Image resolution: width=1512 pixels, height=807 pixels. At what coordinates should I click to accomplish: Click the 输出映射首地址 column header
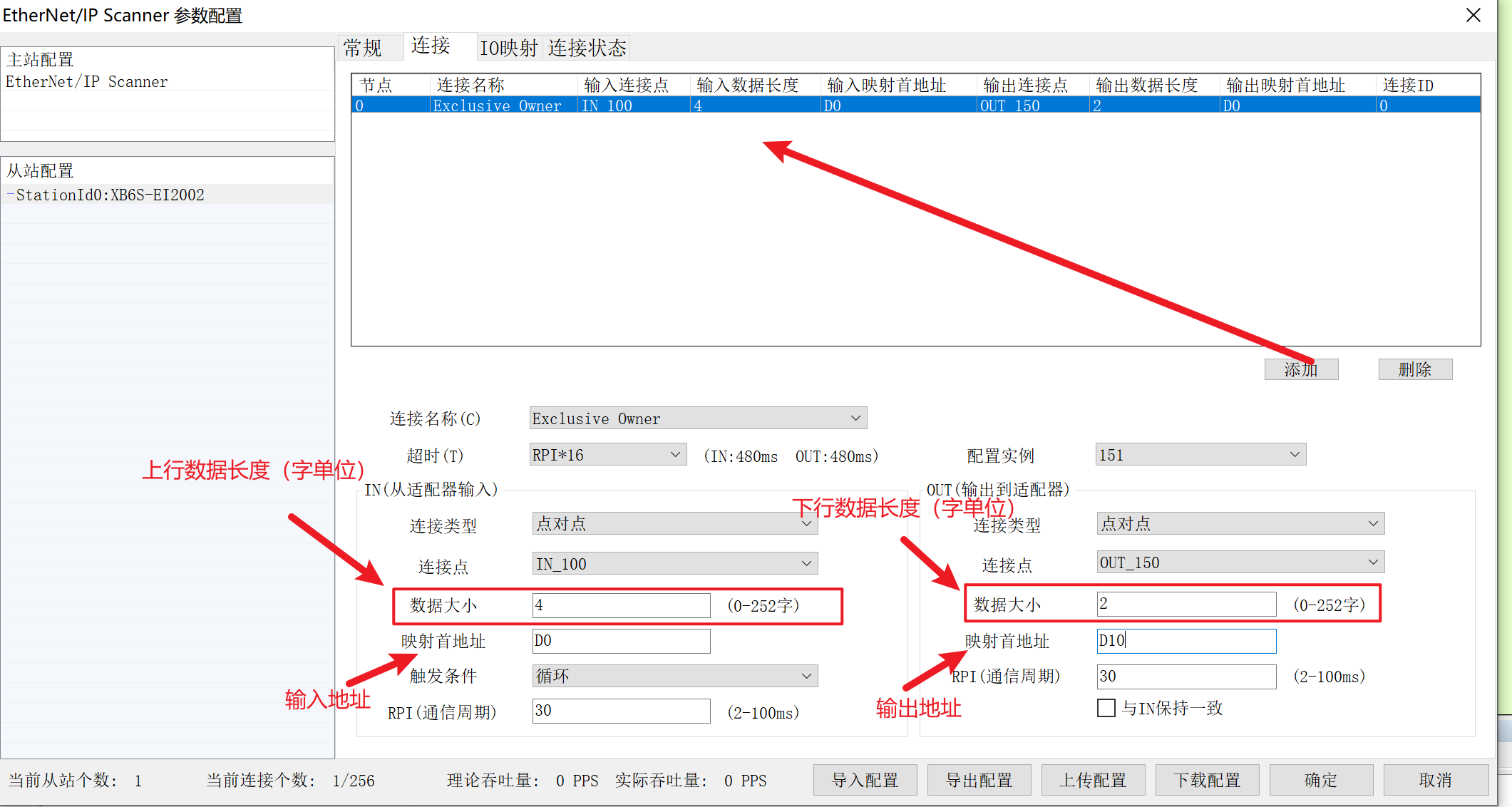(x=1297, y=86)
